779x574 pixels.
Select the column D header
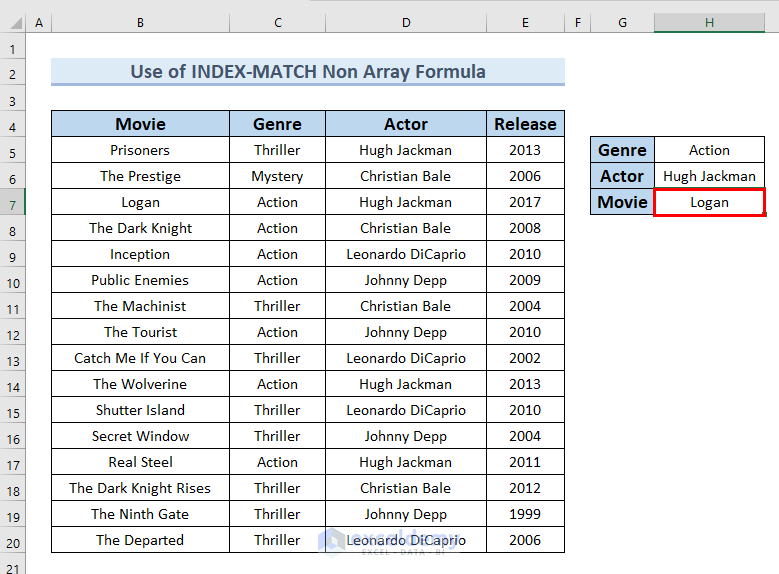tap(405, 22)
